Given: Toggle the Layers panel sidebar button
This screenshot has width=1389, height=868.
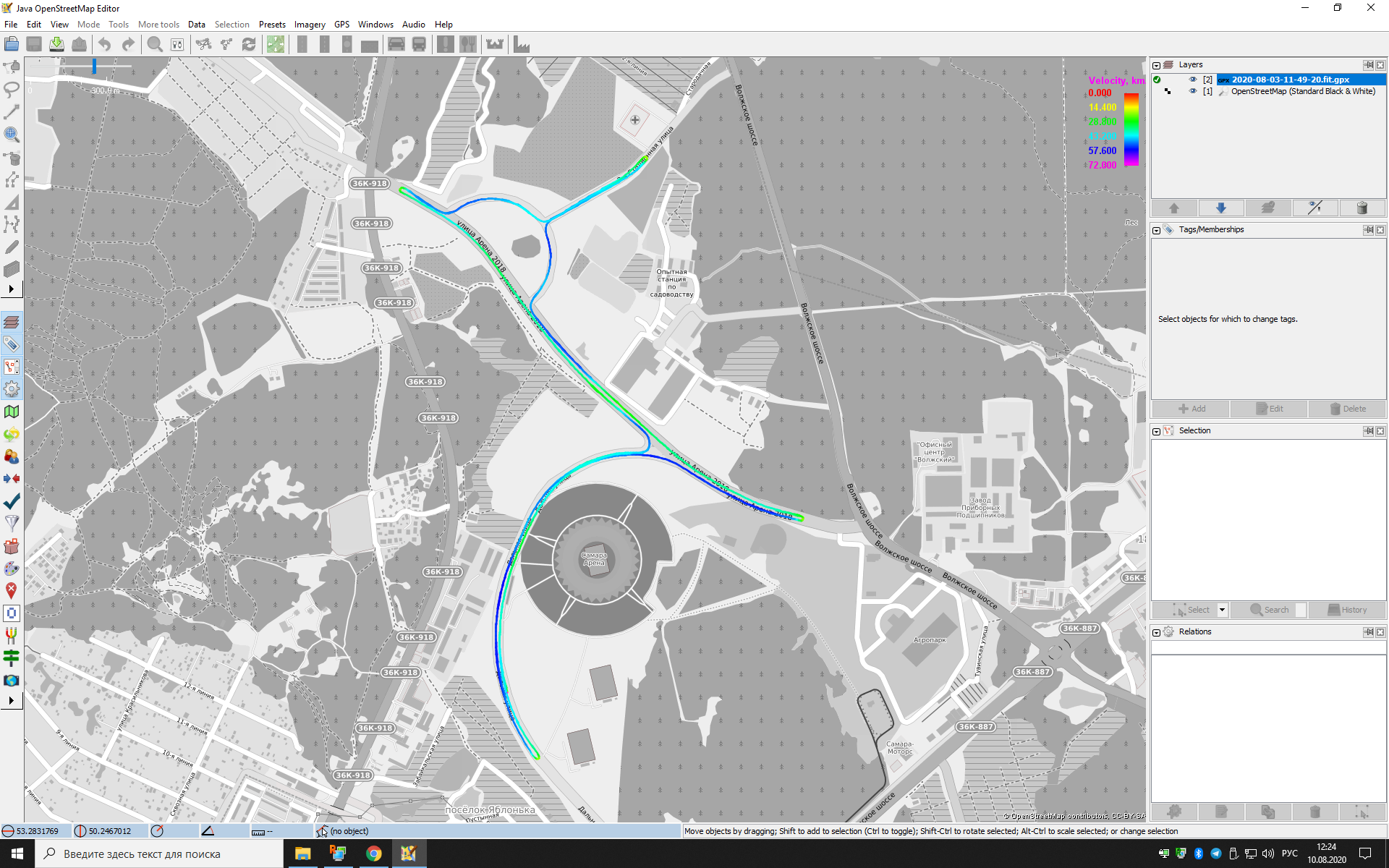Looking at the screenshot, I should coord(12,322).
